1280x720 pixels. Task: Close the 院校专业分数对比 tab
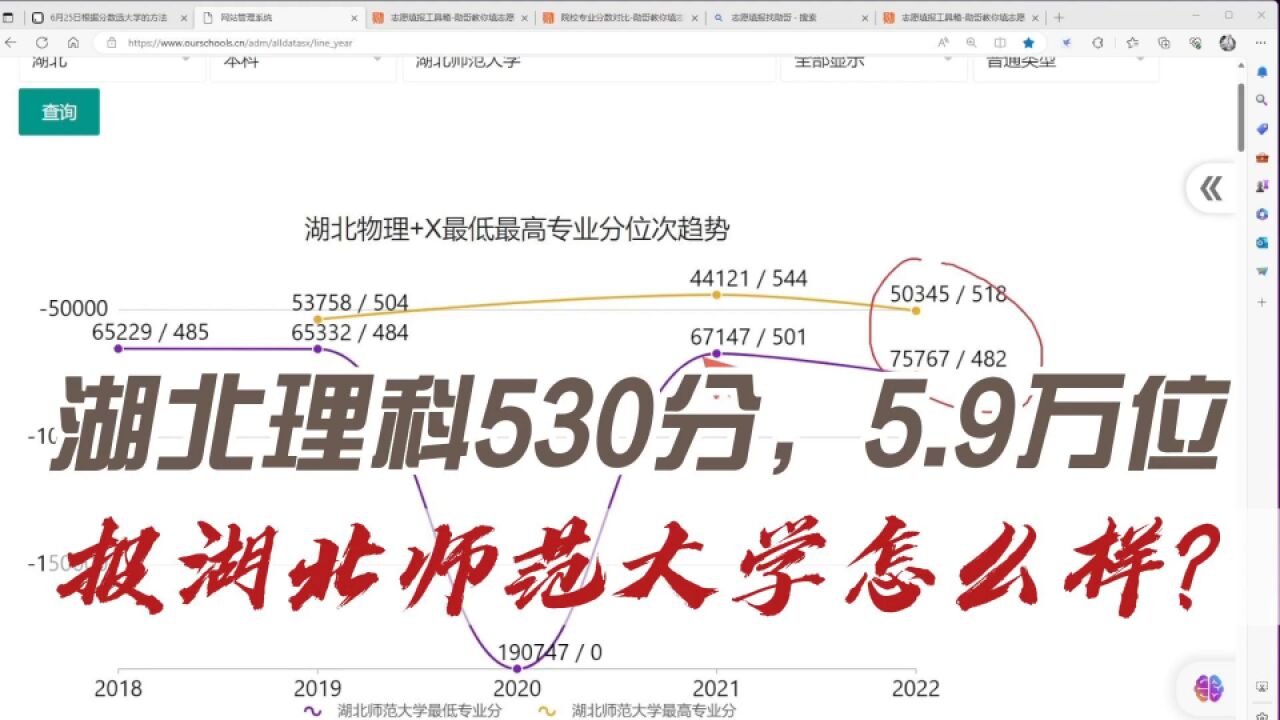[695, 18]
